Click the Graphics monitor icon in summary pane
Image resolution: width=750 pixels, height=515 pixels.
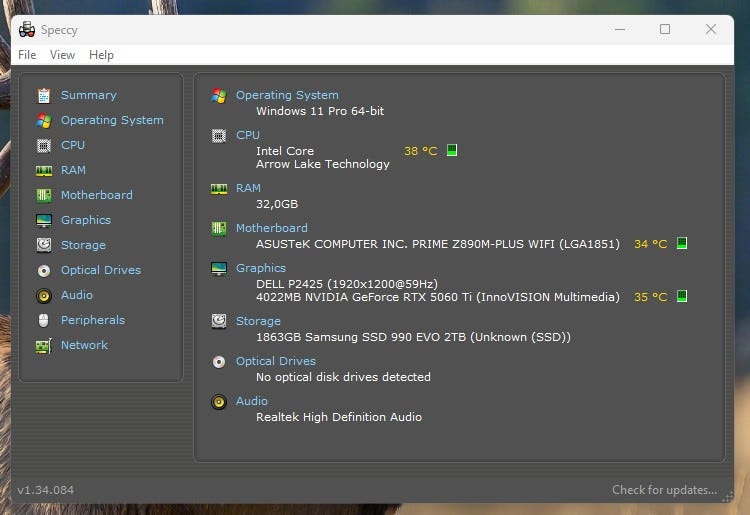[219, 269]
